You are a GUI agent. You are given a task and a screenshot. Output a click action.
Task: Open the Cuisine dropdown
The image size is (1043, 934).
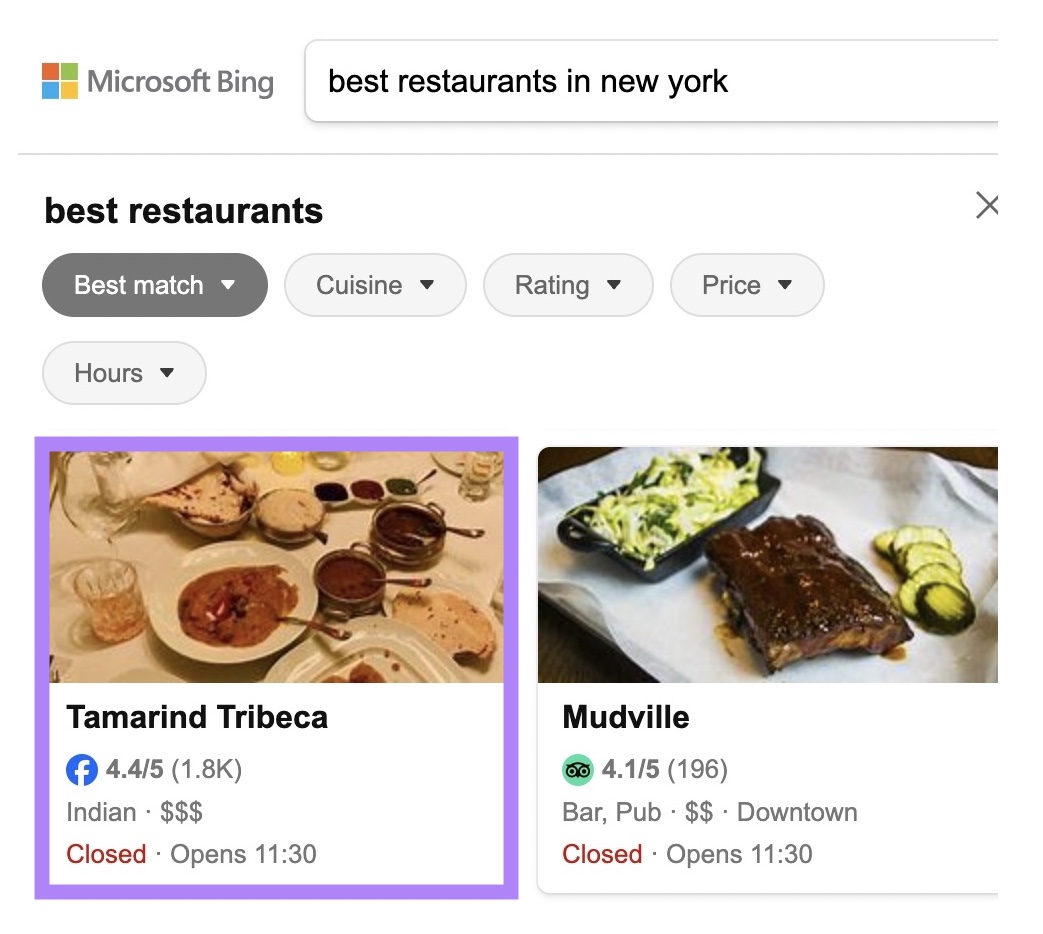[375, 285]
